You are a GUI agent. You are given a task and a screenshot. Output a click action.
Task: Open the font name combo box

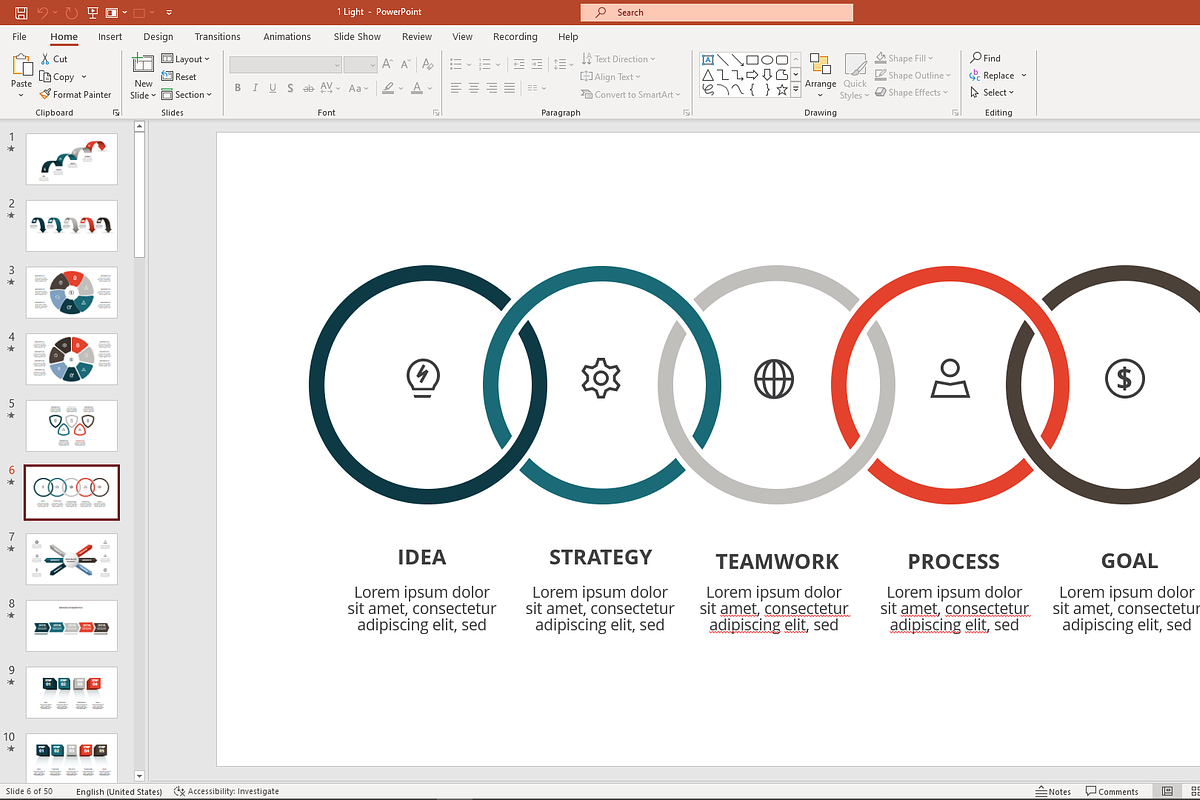285,64
